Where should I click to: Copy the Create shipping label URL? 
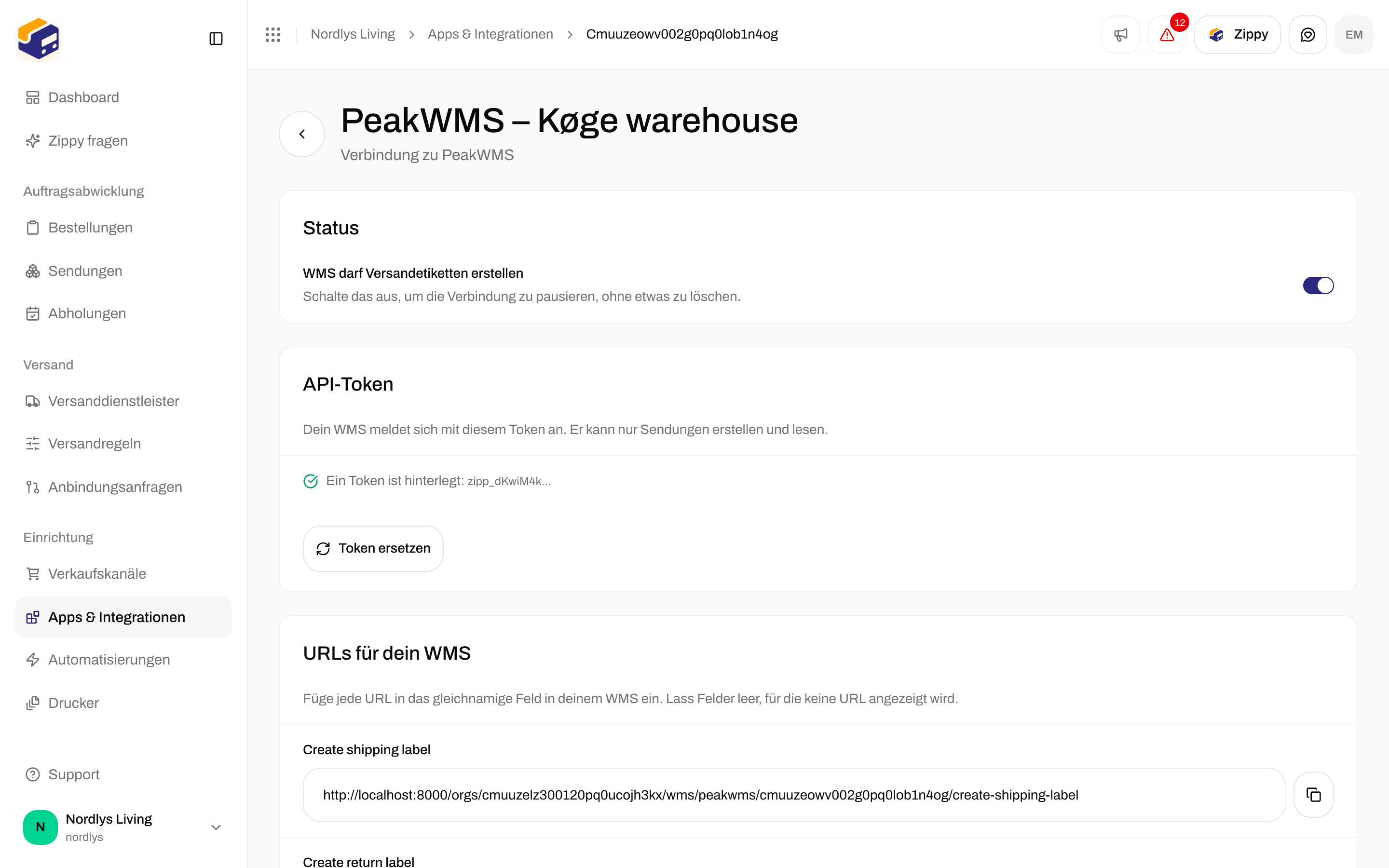[1313, 795]
